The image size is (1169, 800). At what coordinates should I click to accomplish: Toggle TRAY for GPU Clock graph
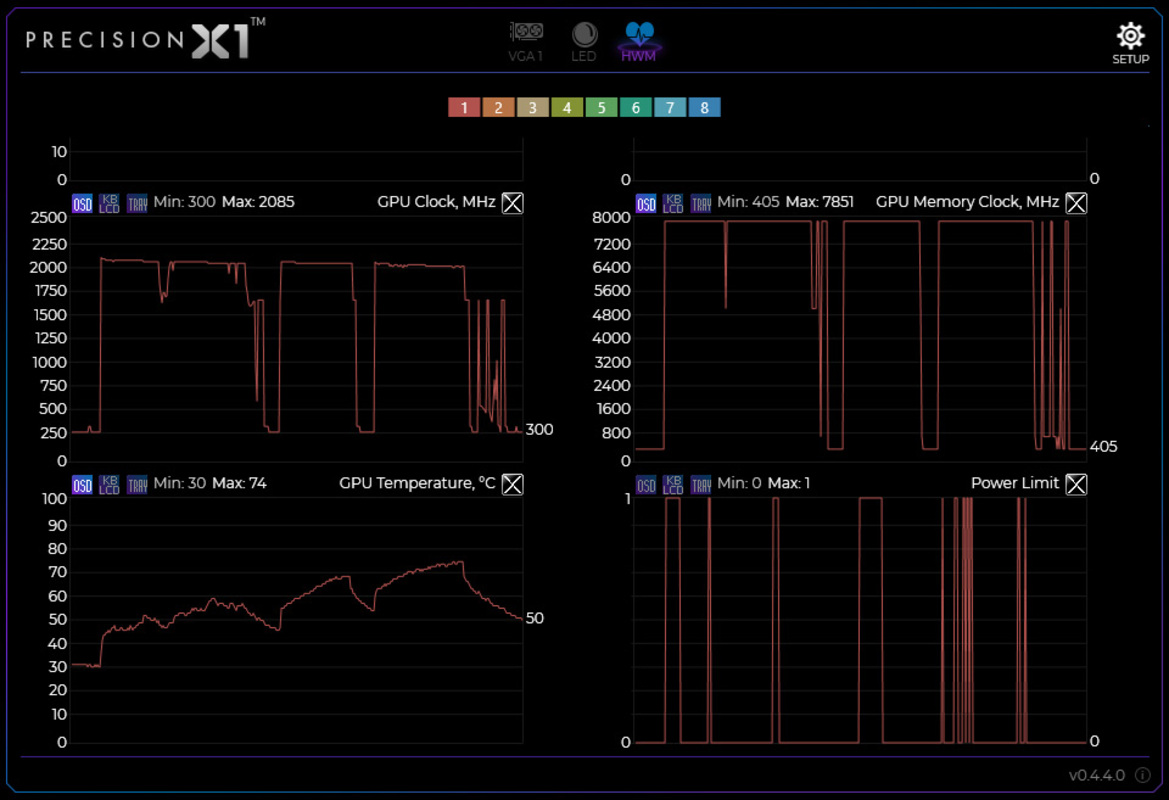[x=136, y=203]
